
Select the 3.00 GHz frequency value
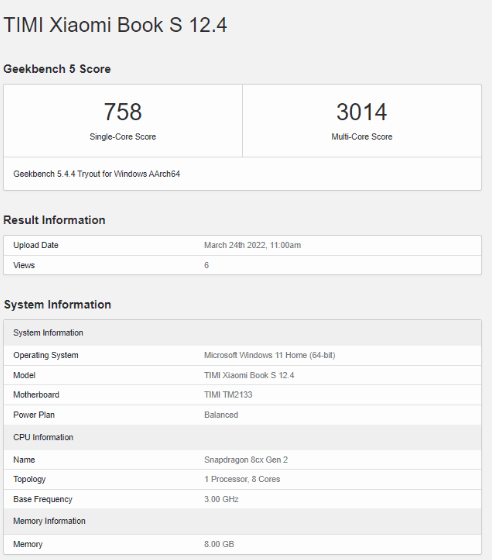[x=221, y=499]
